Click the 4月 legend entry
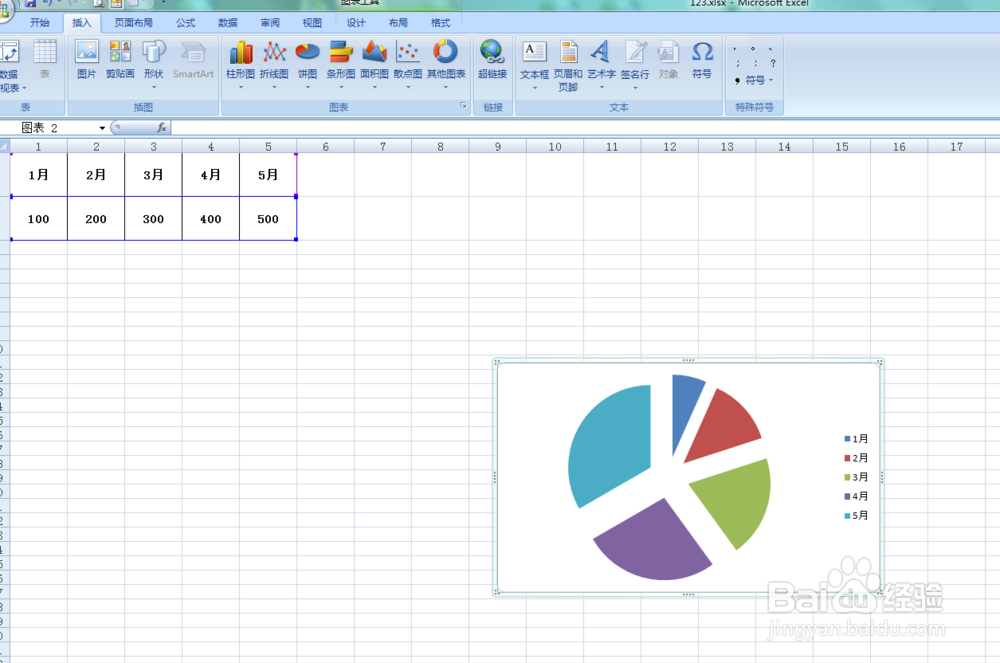The image size is (1000, 663). pos(856,496)
